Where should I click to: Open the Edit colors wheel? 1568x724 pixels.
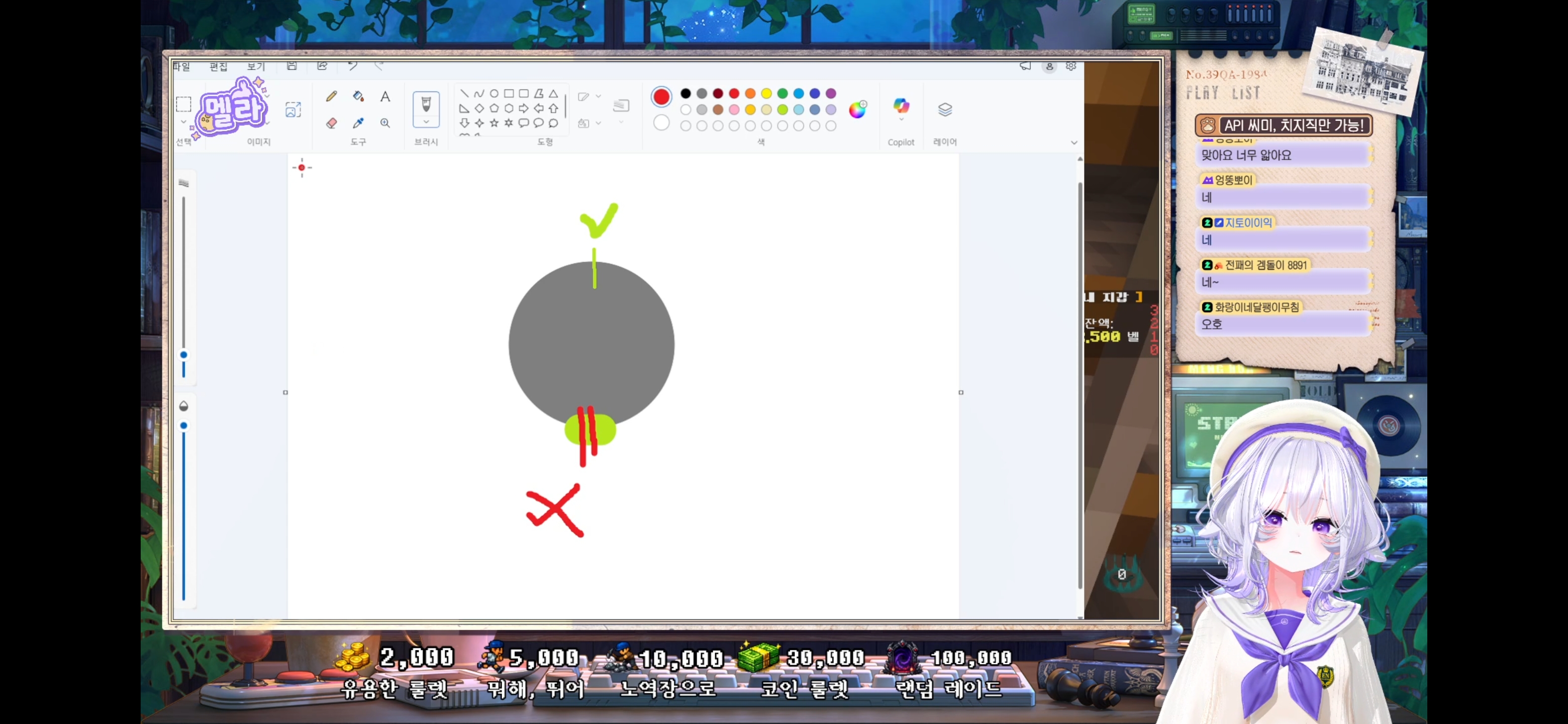pos(857,110)
